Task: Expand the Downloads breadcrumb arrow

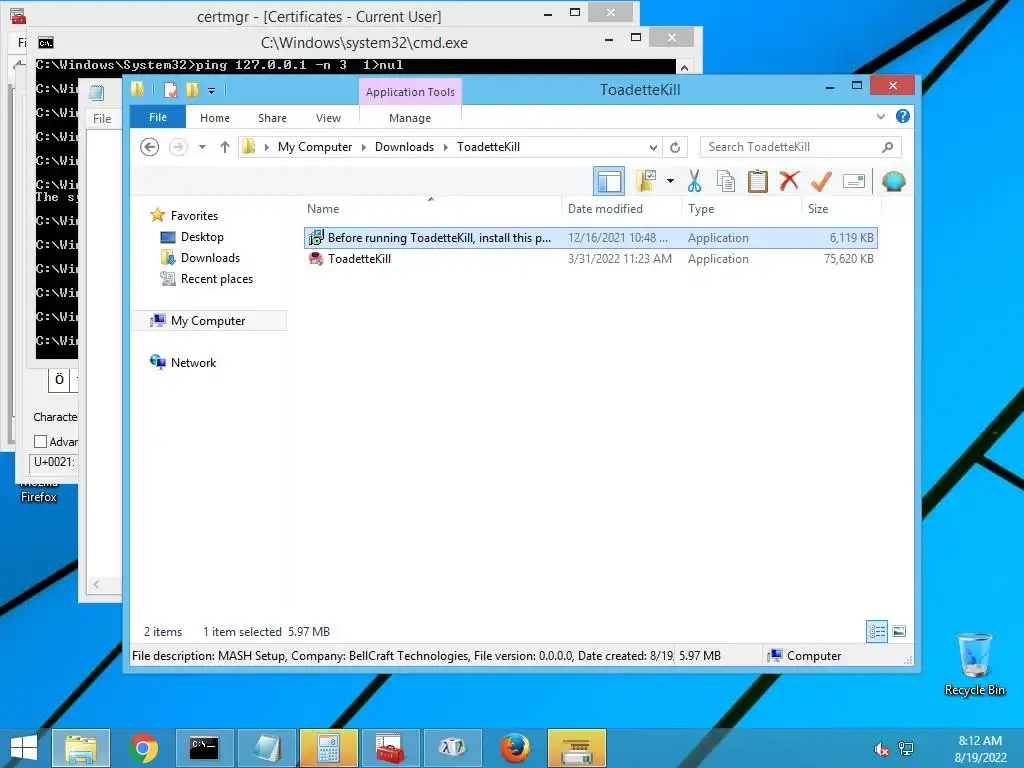Action: [x=445, y=147]
